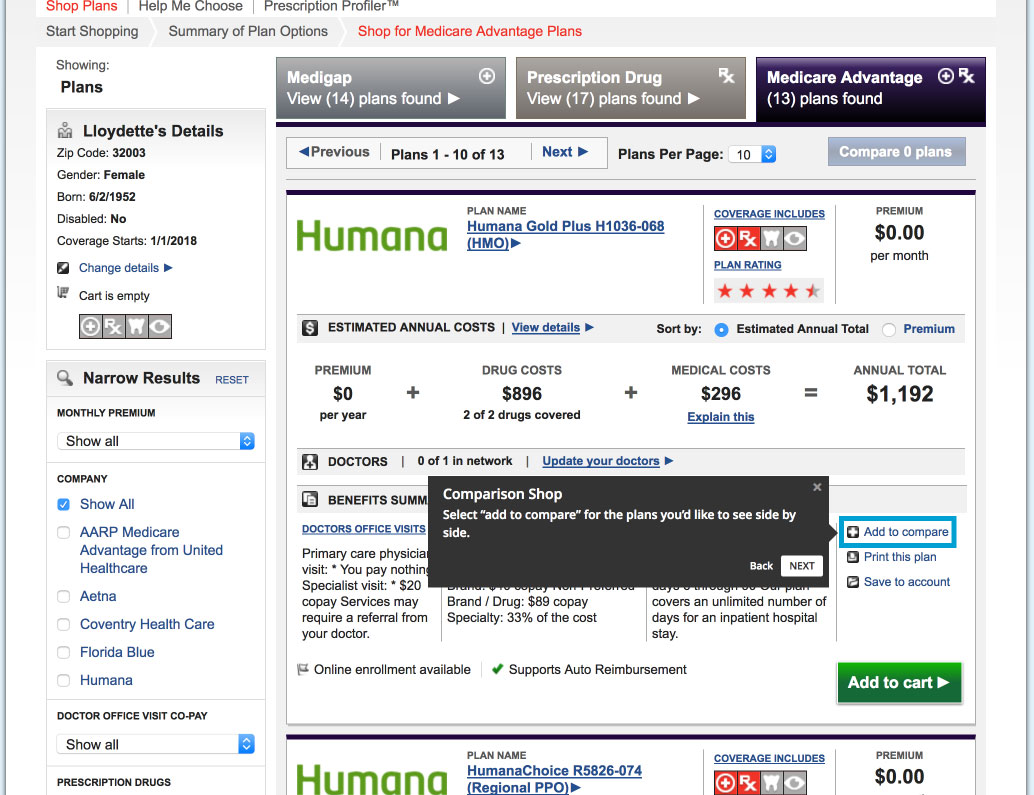Go to Summary of Plan Options step
Image resolution: width=1034 pixels, height=795 pixels.
coord(248,31)
